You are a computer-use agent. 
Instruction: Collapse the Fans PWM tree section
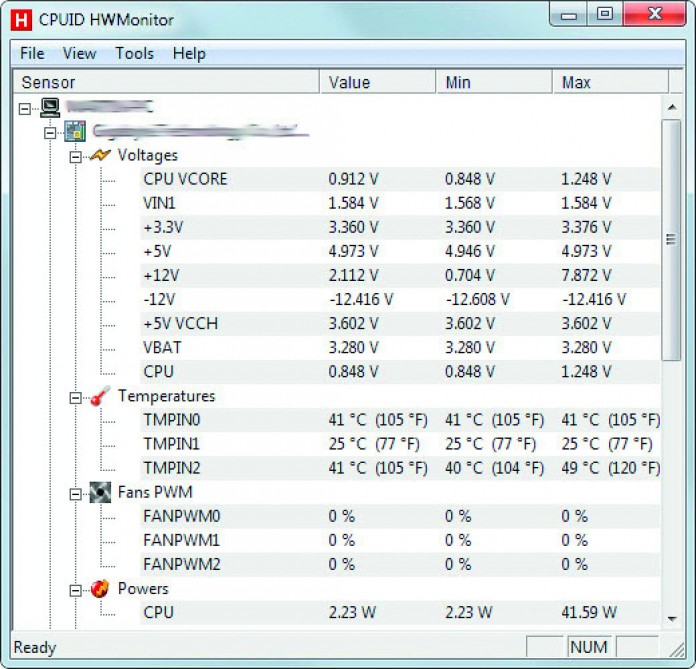coord(75,493)
